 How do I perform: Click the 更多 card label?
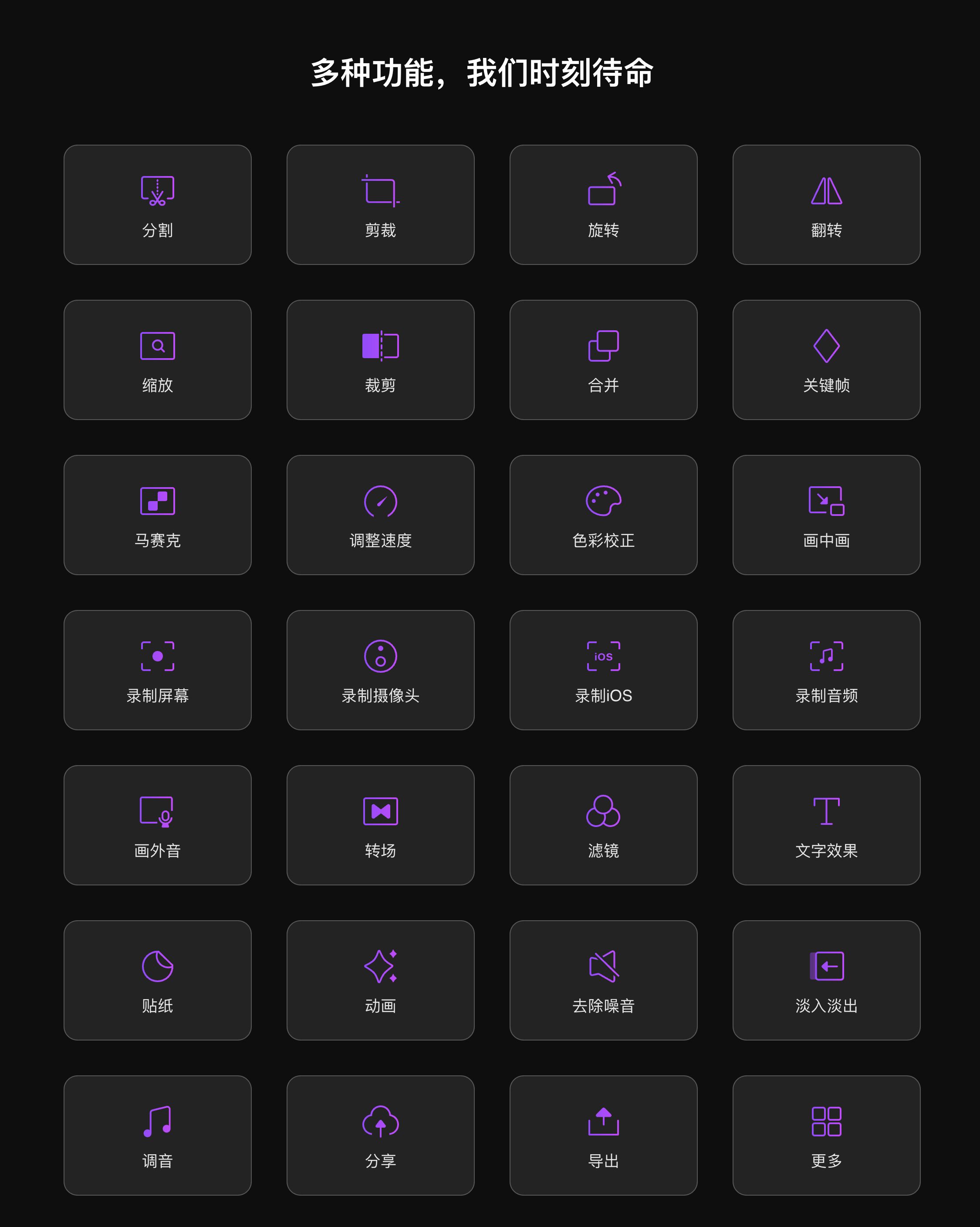tap(826, 1161)
